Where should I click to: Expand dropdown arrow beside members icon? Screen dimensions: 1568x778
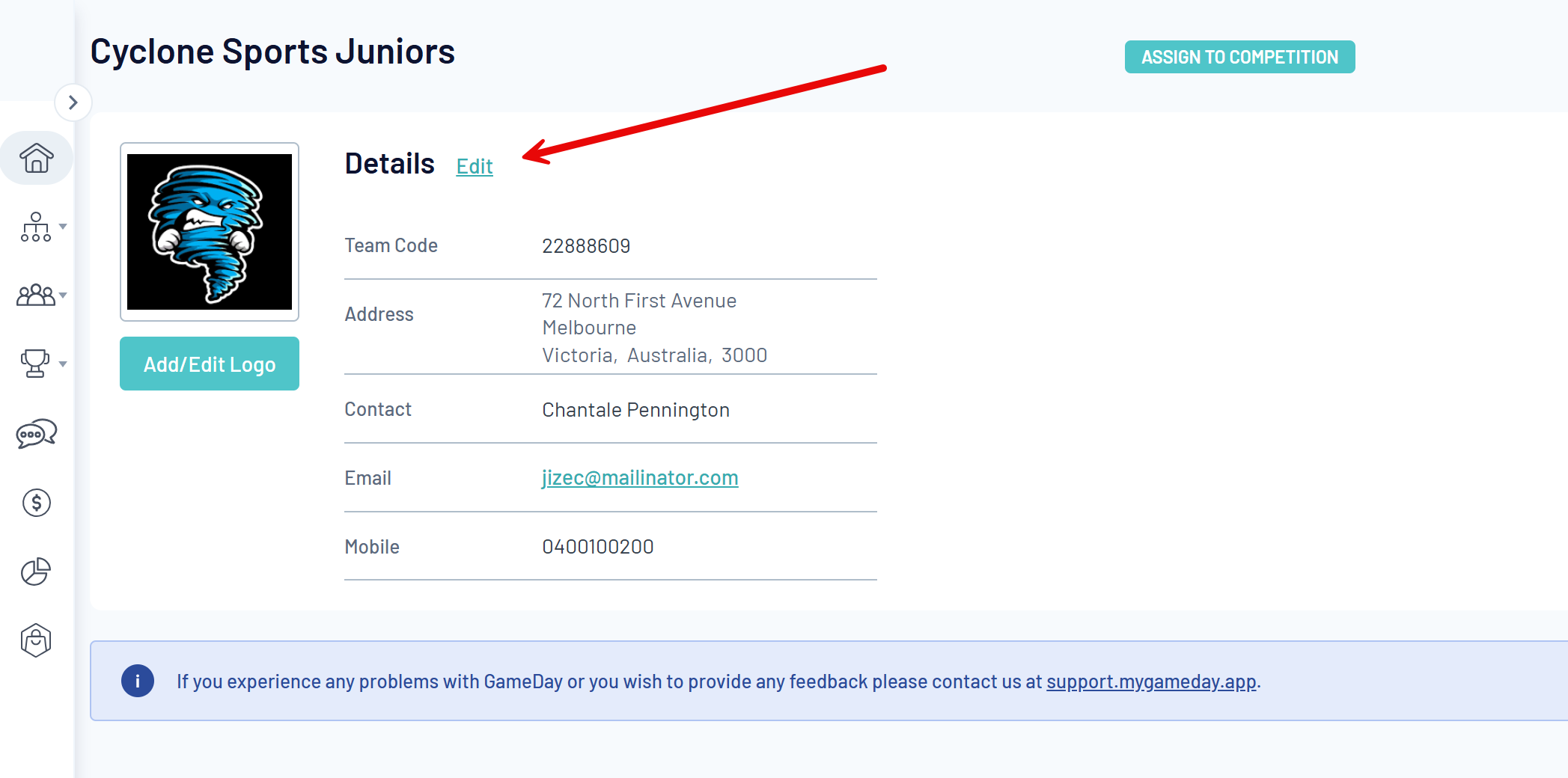(64, 295)
